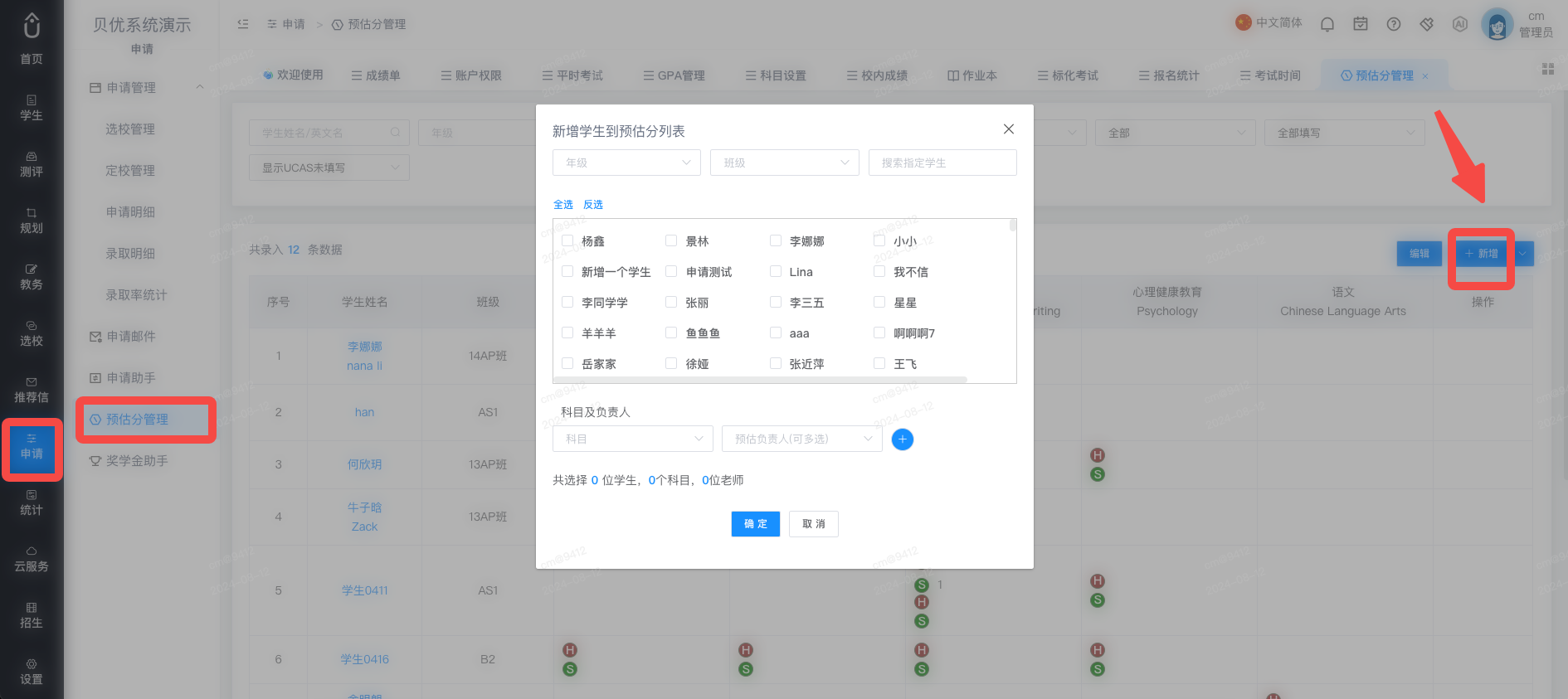Open 设置 in the left sidebar
The width and height of the screenshot is (1568, 699).
click(x=32, y=672)
